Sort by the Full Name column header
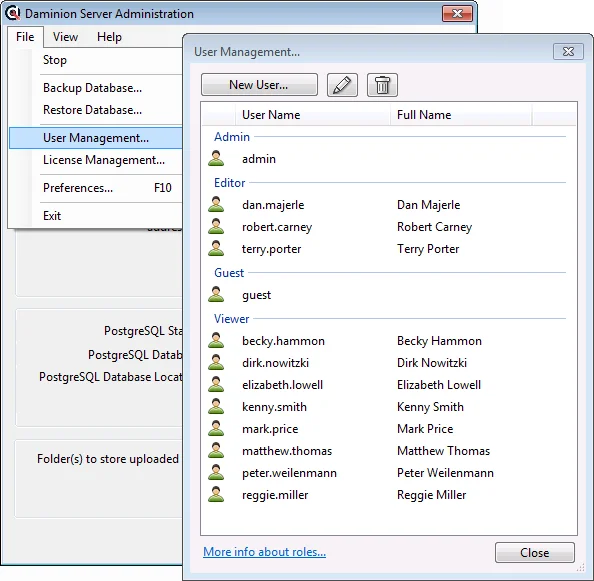The width and height of the screenshot is (594, 581). 461,115
